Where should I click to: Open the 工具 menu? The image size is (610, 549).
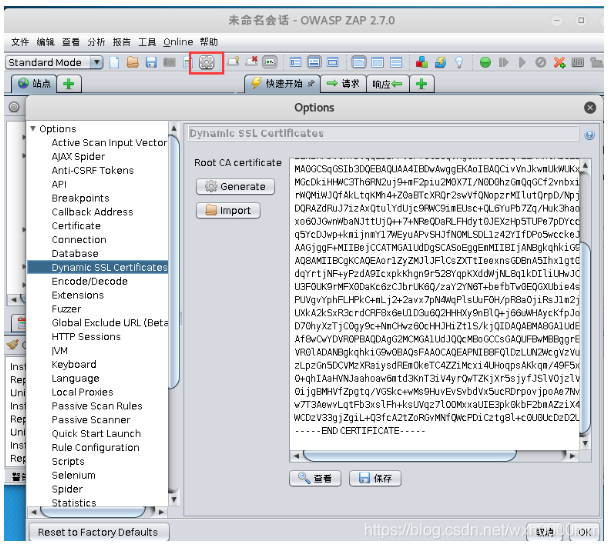(147, 42)
